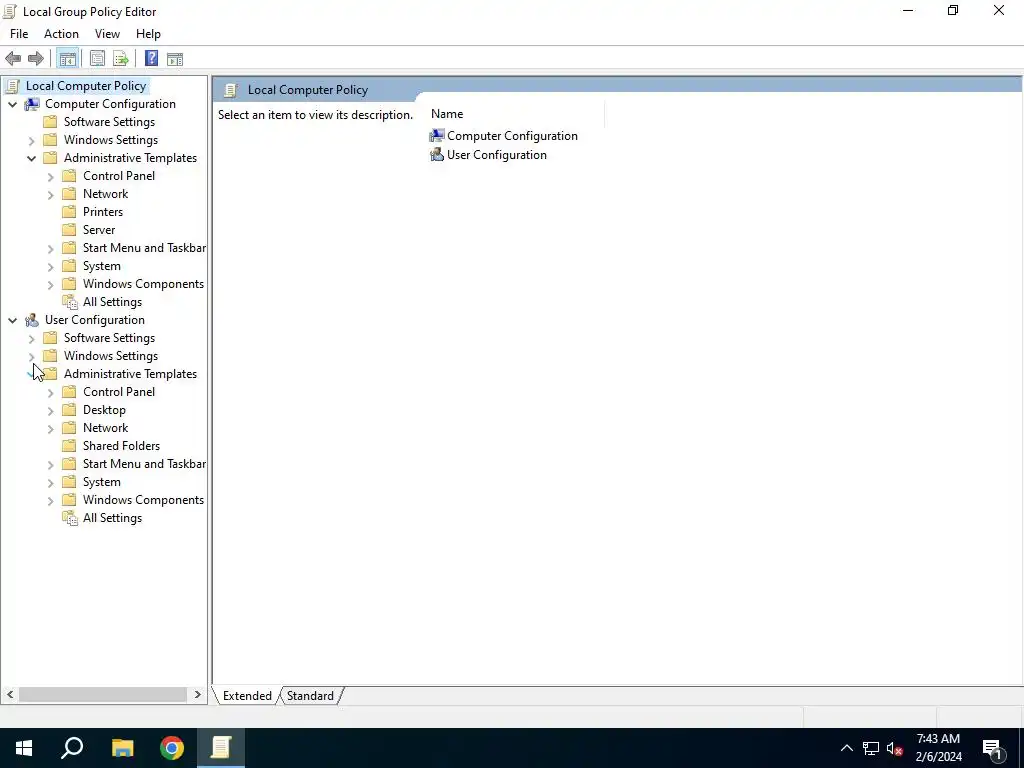Select Computer Configuration text in right pane

pyautogui.click(x=513, y=136)
